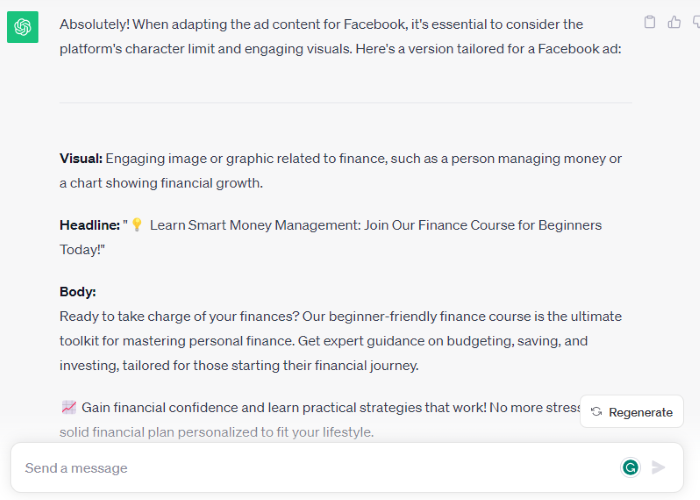Click the 'Visual:' bold label
The height and width of the screenshot is (500, 700).
(x=81, y=159)
